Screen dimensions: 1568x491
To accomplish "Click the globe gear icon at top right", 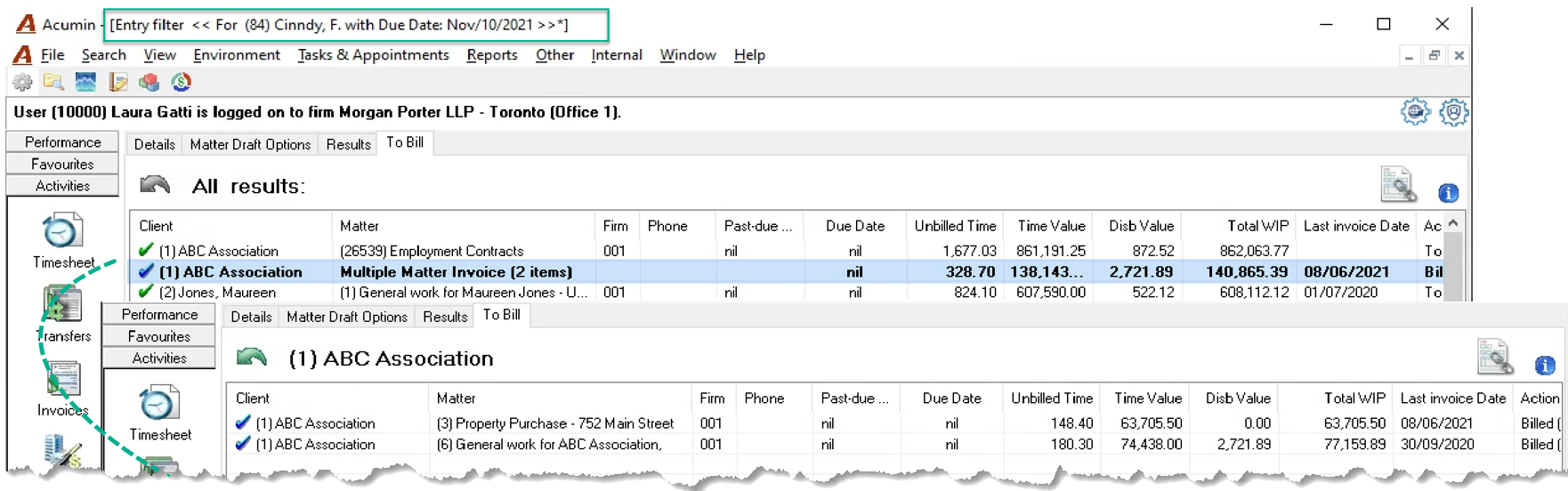I will (x=1415, y=112).
